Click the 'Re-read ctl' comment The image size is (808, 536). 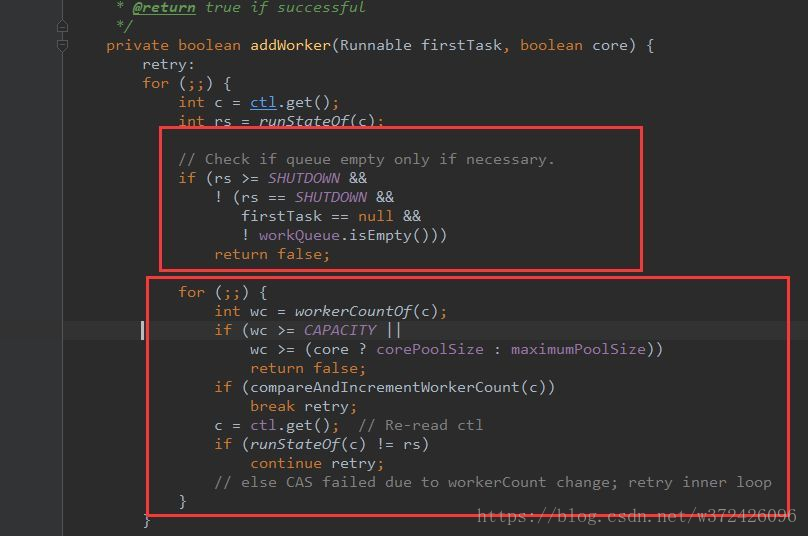[420, 425]
